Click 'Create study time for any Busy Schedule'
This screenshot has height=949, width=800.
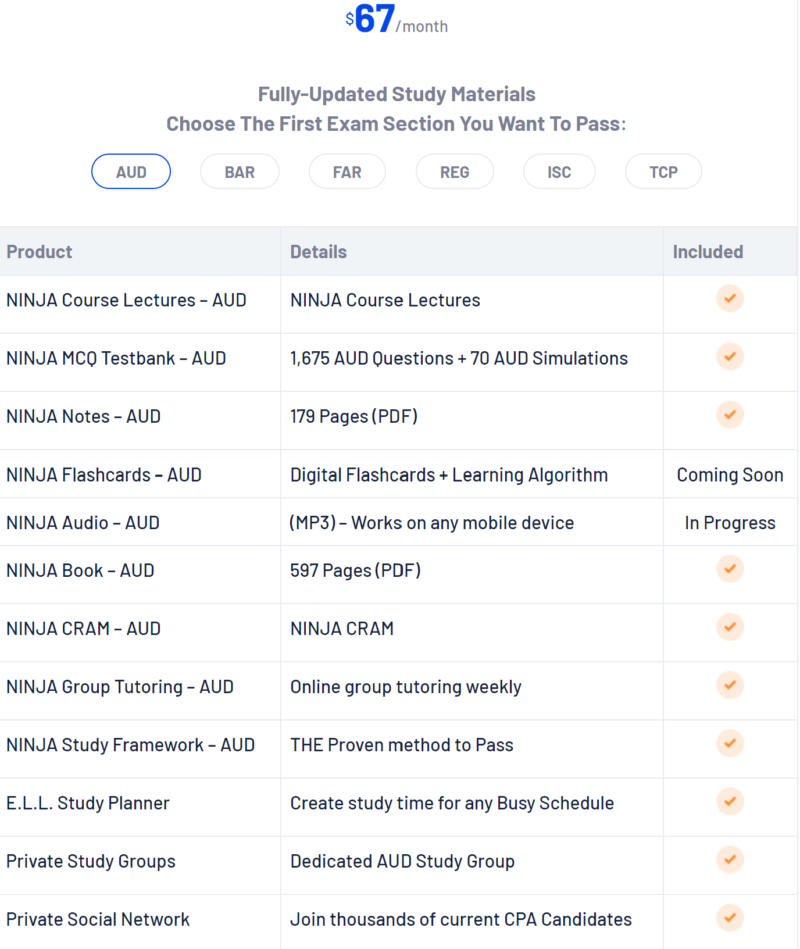[x=452, y=803]
